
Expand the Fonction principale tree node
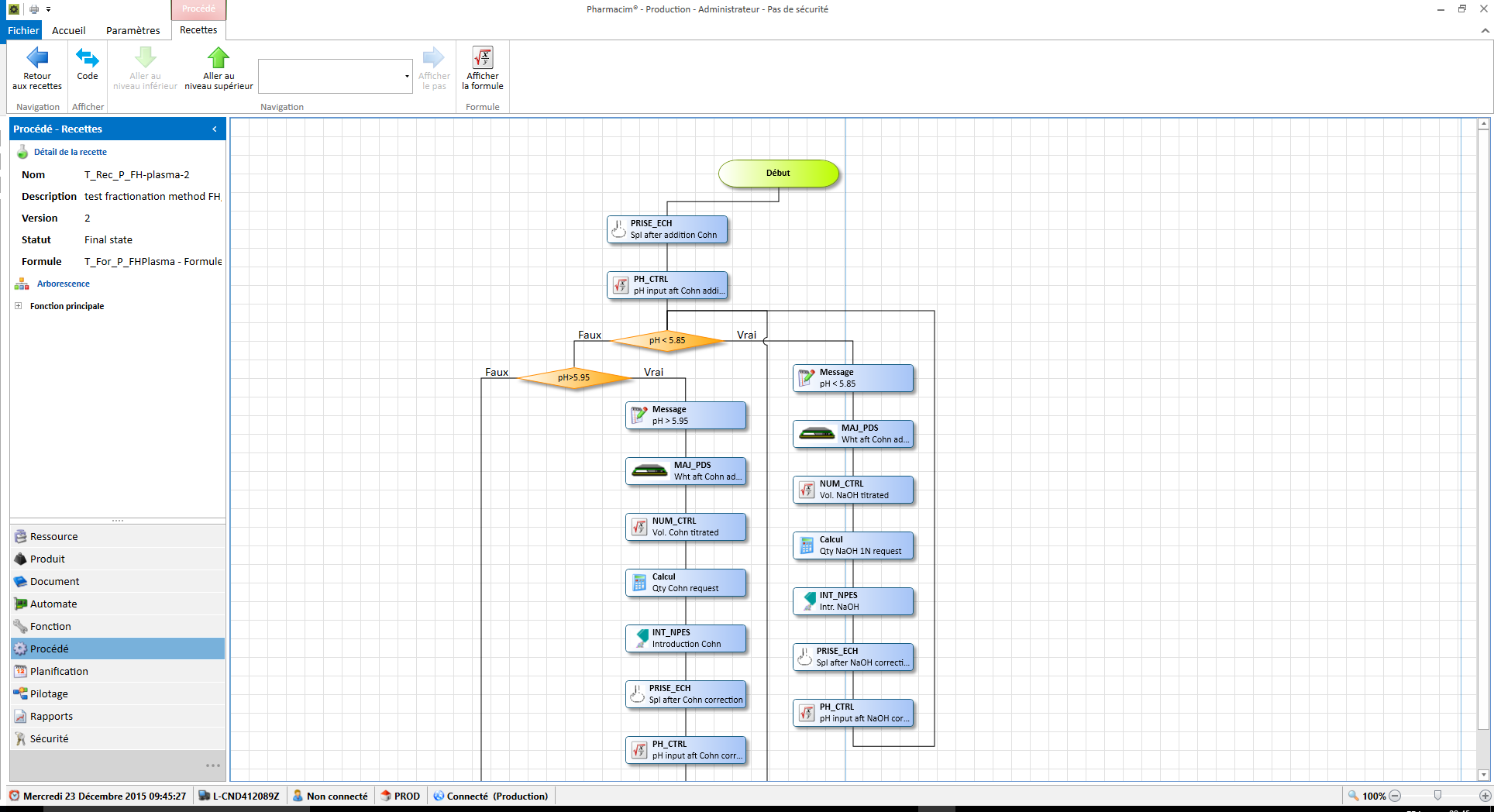tap(19, 306)
